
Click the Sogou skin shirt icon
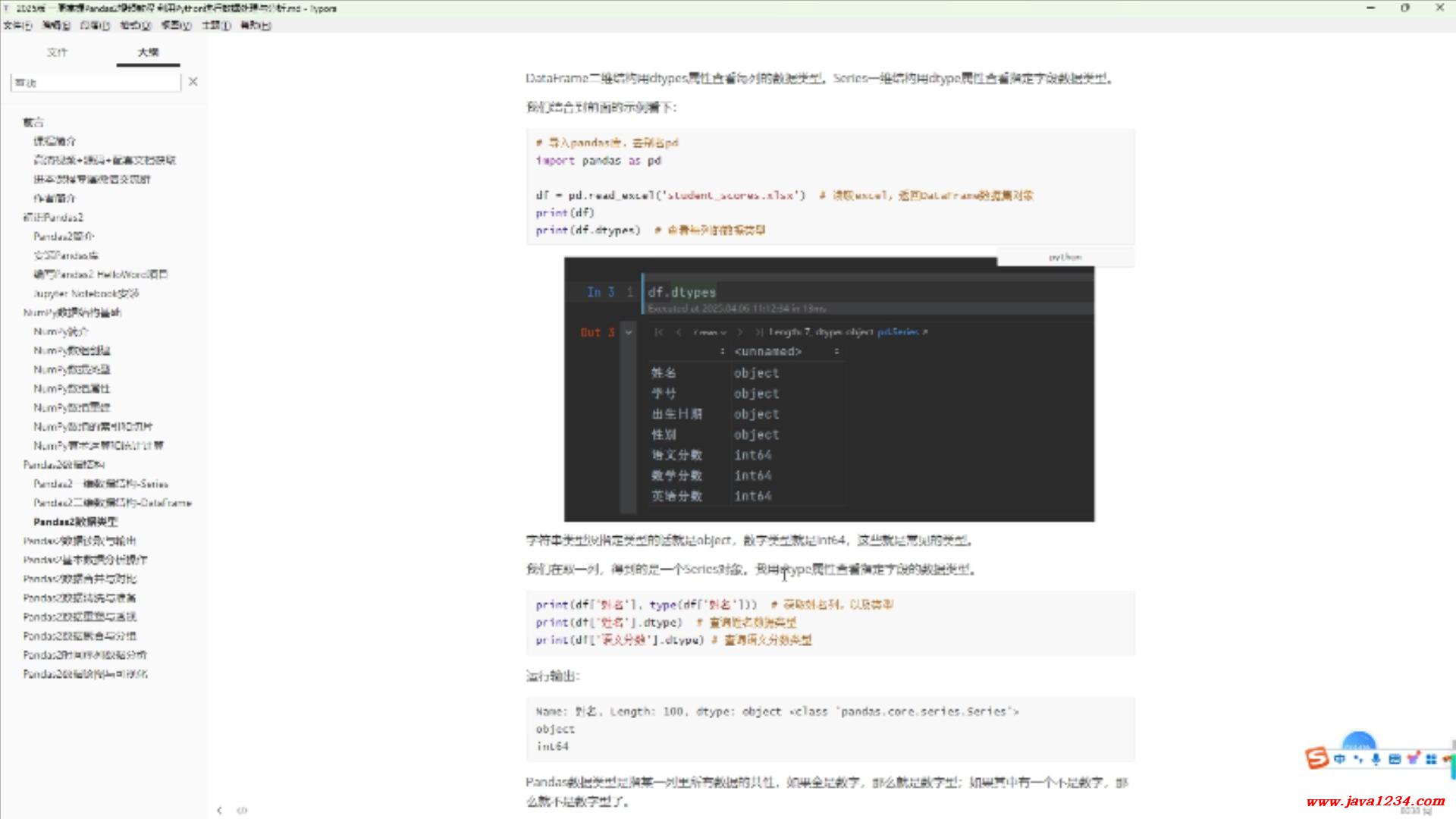[x=1413, y=758]
